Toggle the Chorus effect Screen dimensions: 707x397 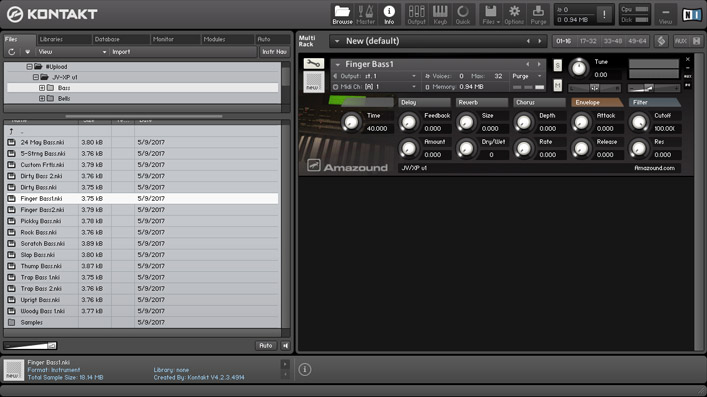pyautogui.click(x=539, y=103)
